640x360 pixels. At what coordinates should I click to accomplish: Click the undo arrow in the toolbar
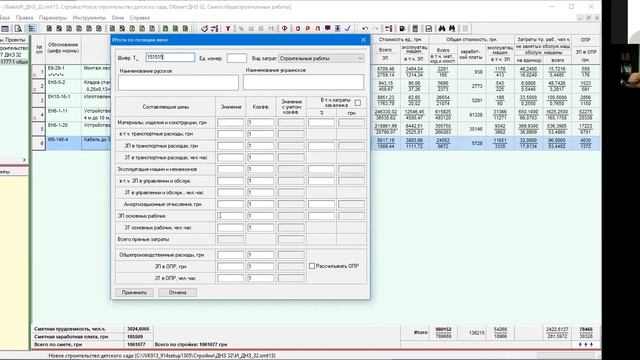(365, 28)
